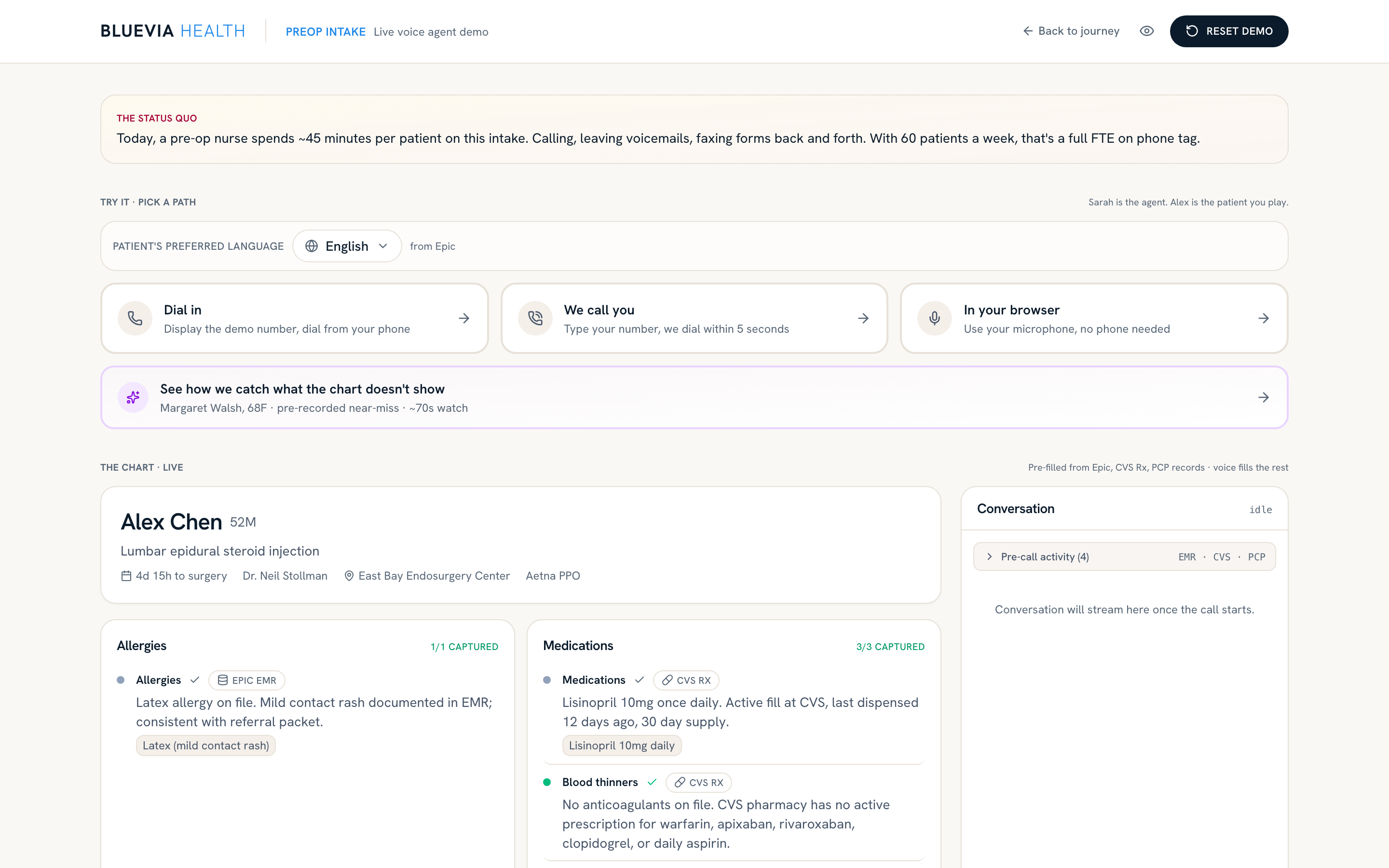Click the arrow on In your browser card
Image resolution: width=1389 pixels, height=868 pixels.
point(1263,318)
